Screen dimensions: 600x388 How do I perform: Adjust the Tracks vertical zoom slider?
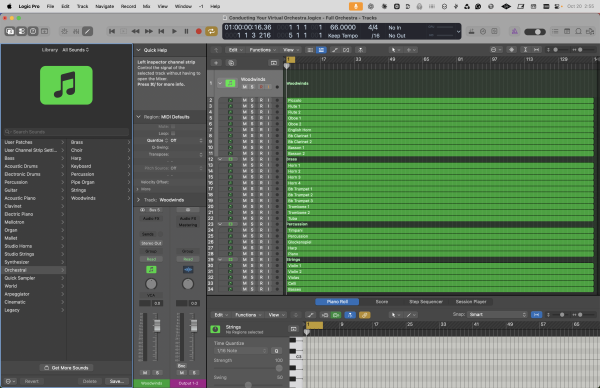[557, 50]
